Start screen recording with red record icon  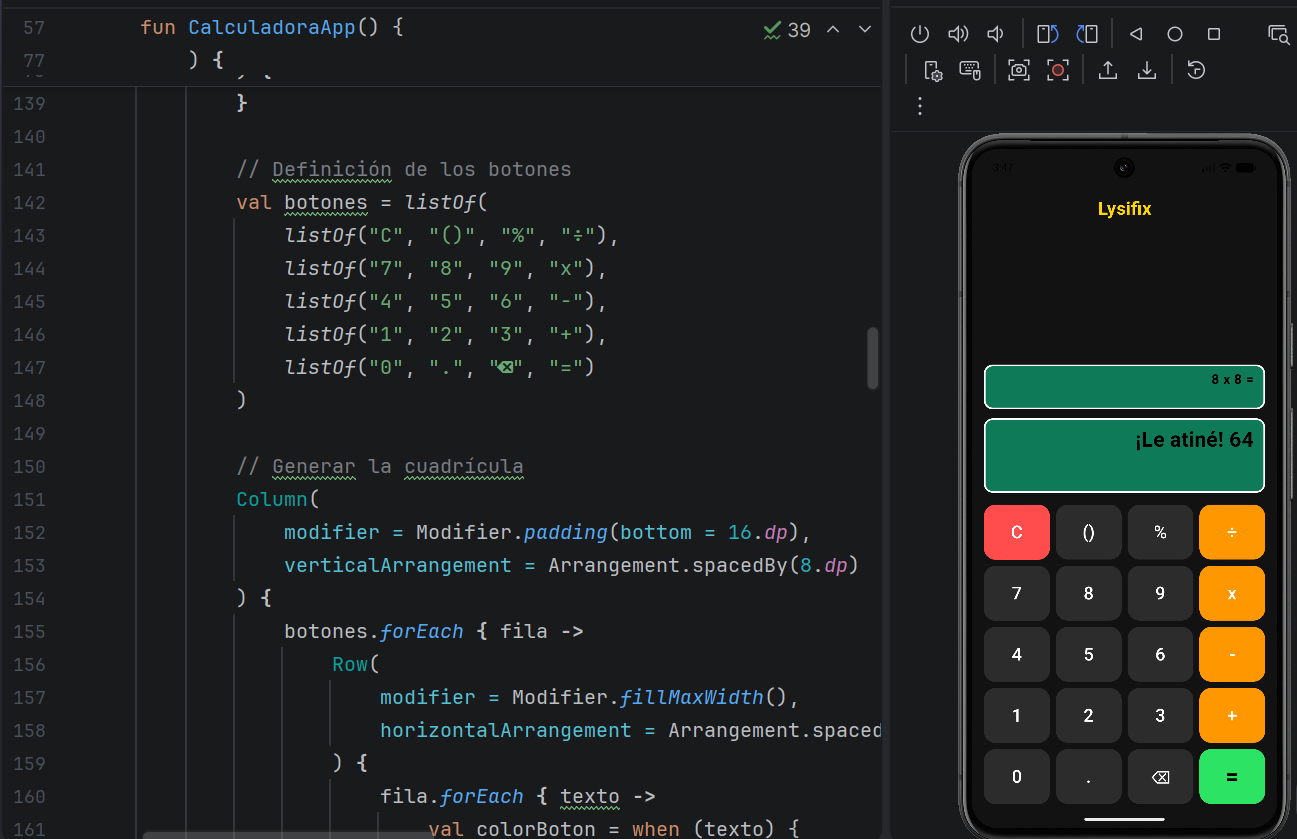(x=1058, y=70)
